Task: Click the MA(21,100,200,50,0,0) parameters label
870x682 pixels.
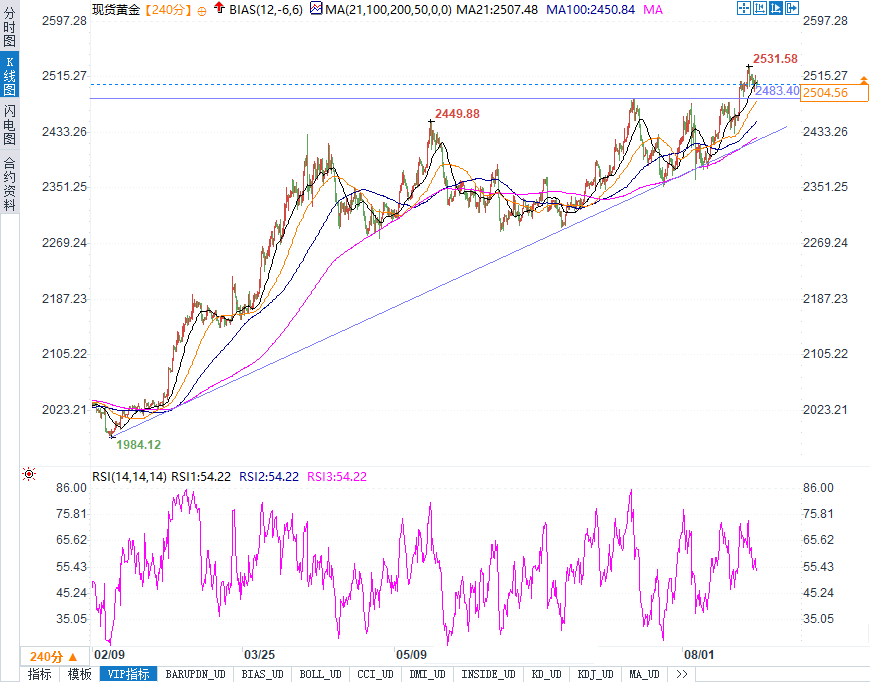Action: [388, 9]
